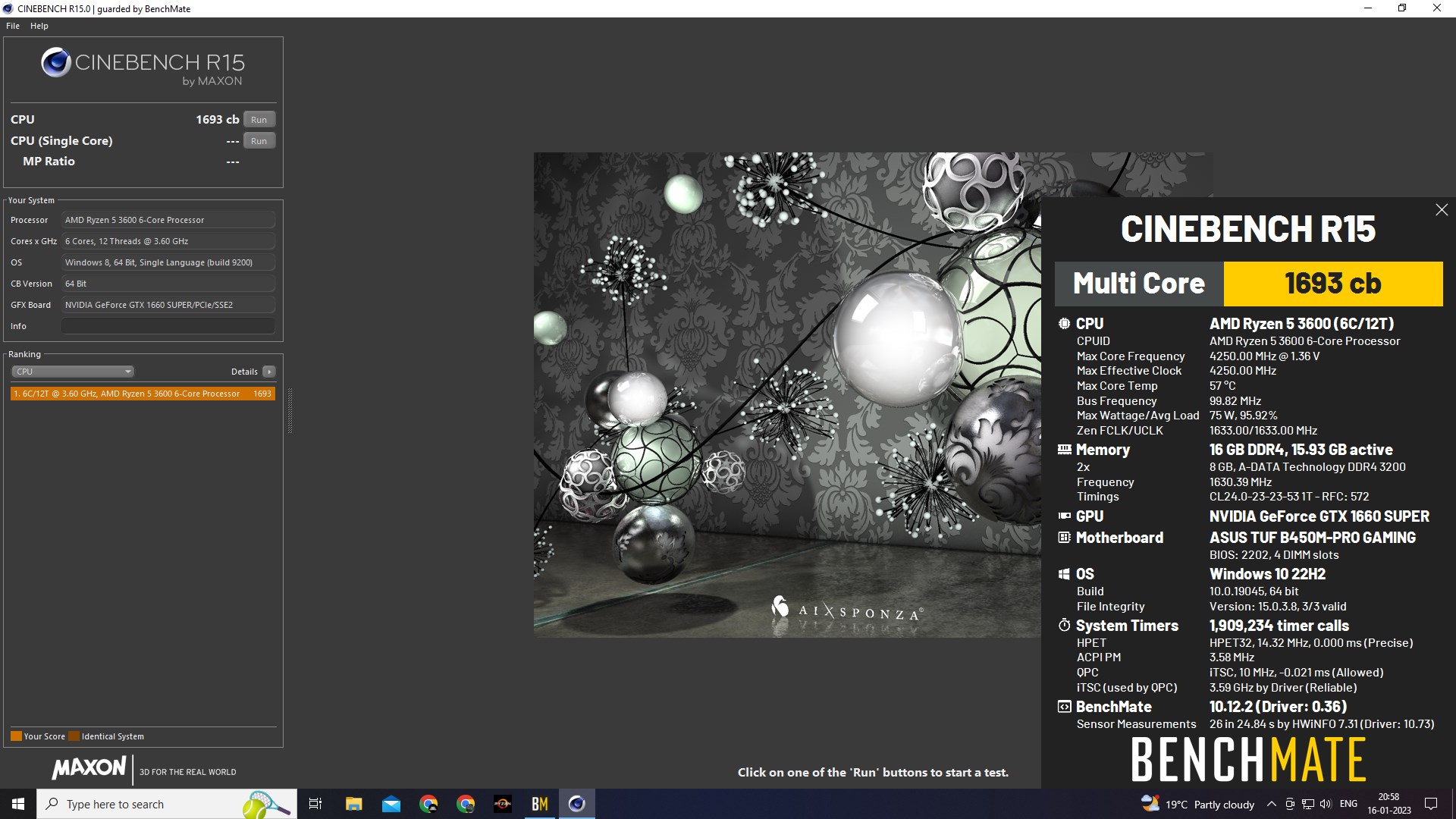
Task: Open the File menu
Action: [13, 26]
